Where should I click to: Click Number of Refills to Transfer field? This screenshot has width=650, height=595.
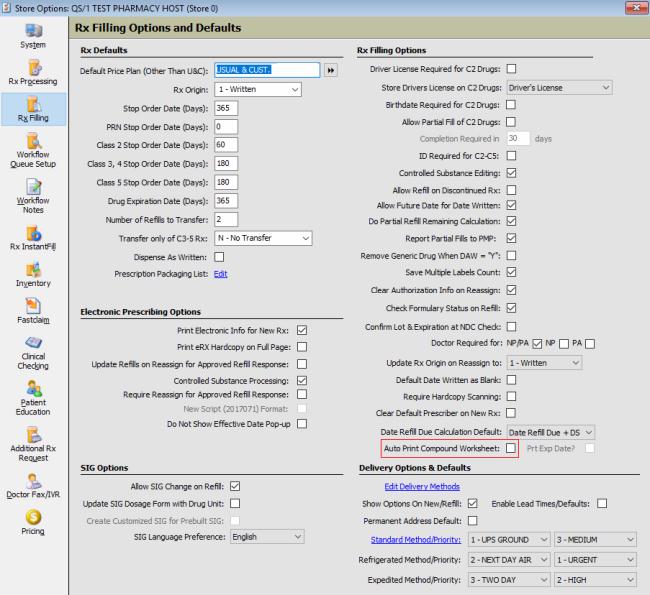(x=226, y=220)
